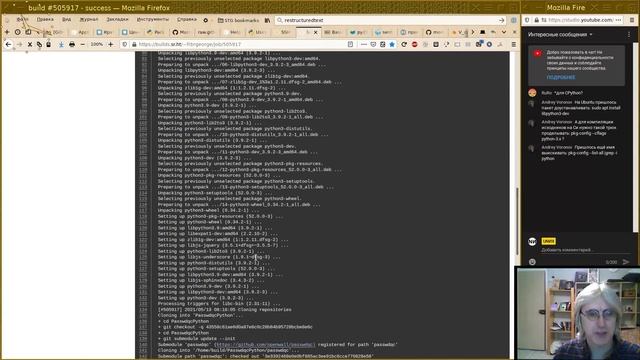Open Интересные сообщения chat filter dropdown
Viewport: 640px width, 360px height.
(x=560, y=35)
